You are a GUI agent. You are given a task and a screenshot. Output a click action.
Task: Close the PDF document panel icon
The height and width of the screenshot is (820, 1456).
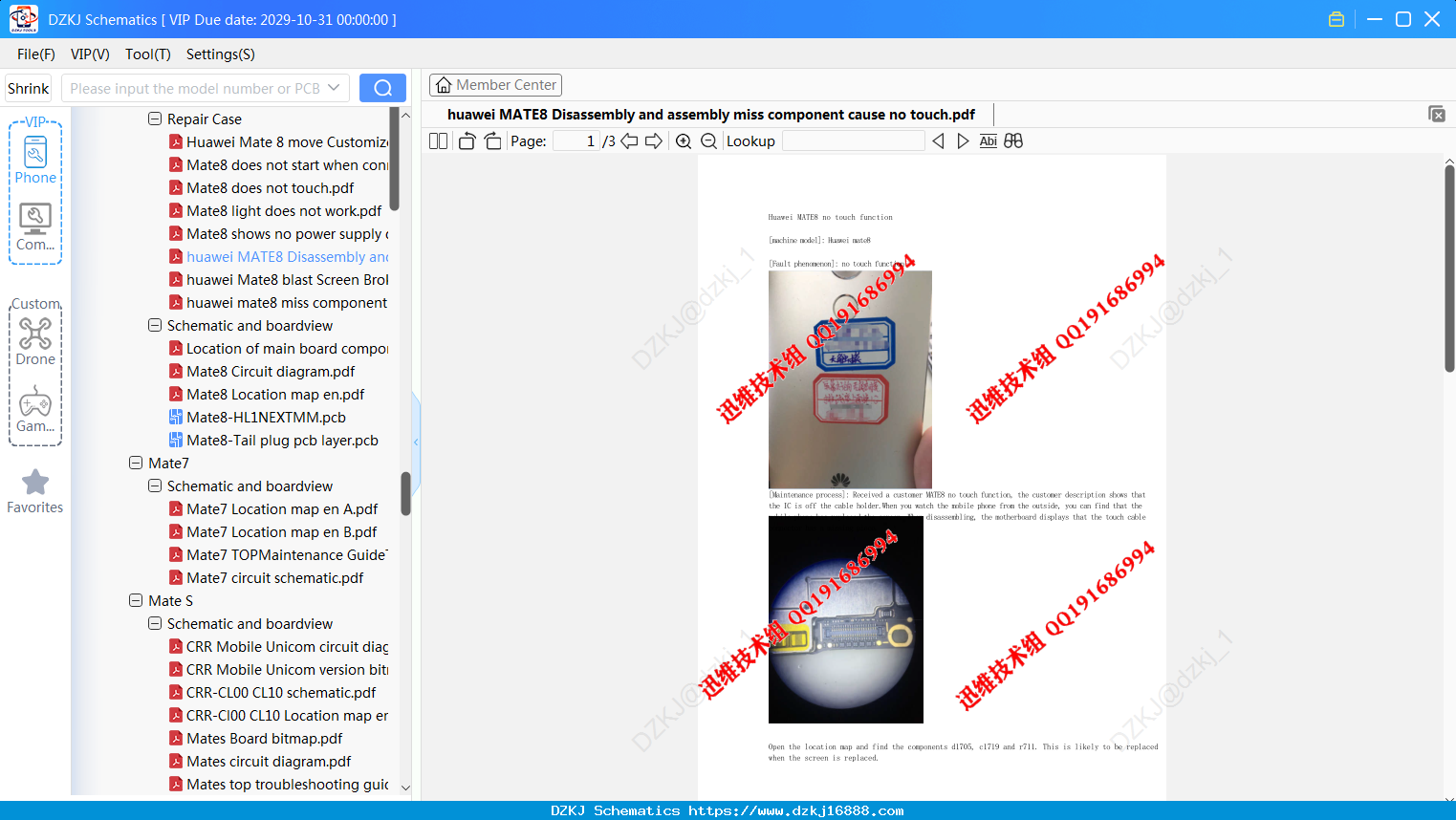pos(1436,114)
